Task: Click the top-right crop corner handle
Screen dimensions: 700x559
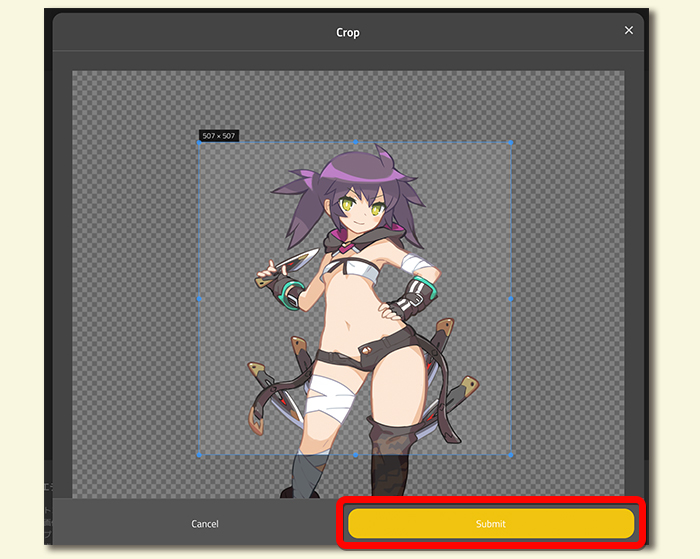Action: 511,142
